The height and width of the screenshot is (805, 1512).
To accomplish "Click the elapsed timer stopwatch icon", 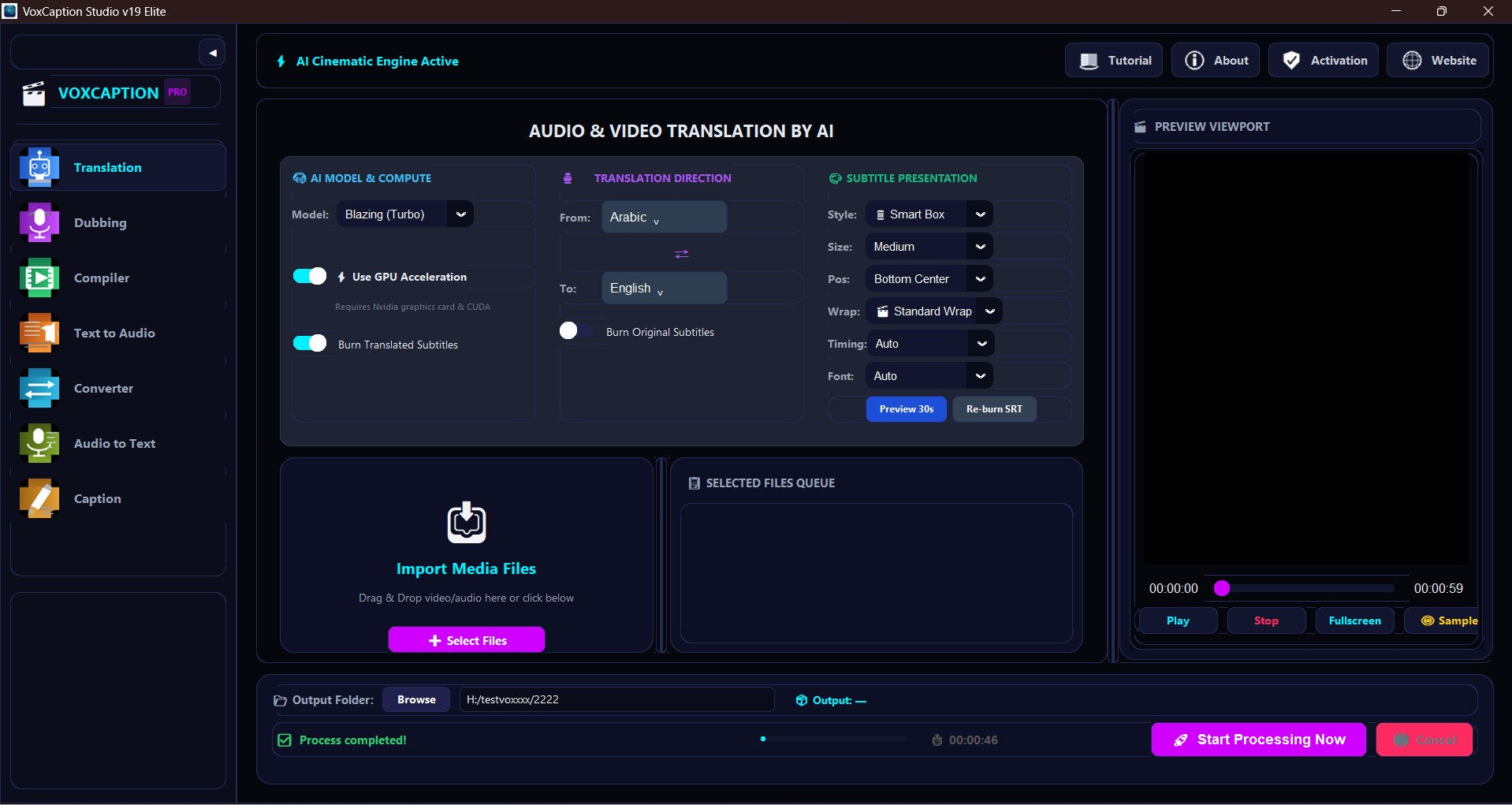I will (937, 740).
